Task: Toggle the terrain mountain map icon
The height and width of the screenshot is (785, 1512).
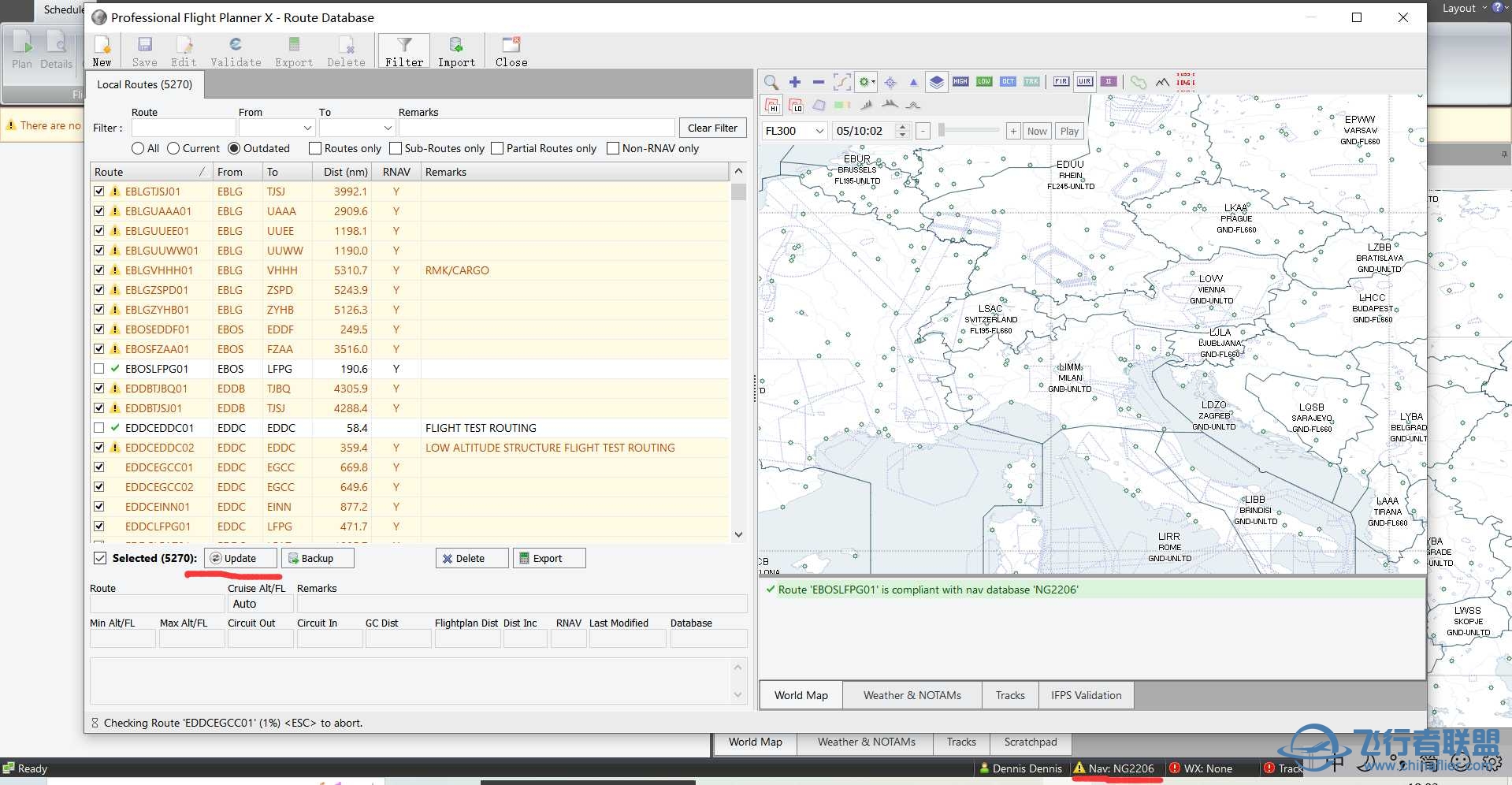Action: click(1162, 82)
